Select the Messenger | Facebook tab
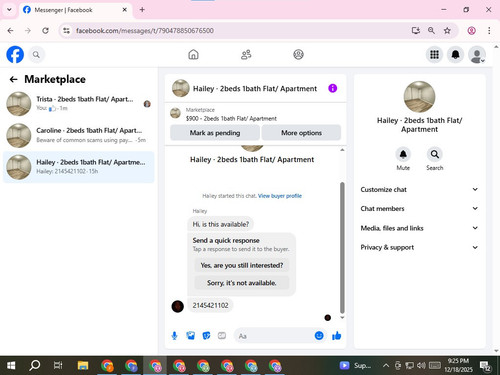The image size is (500, 375). coord(76,10)
